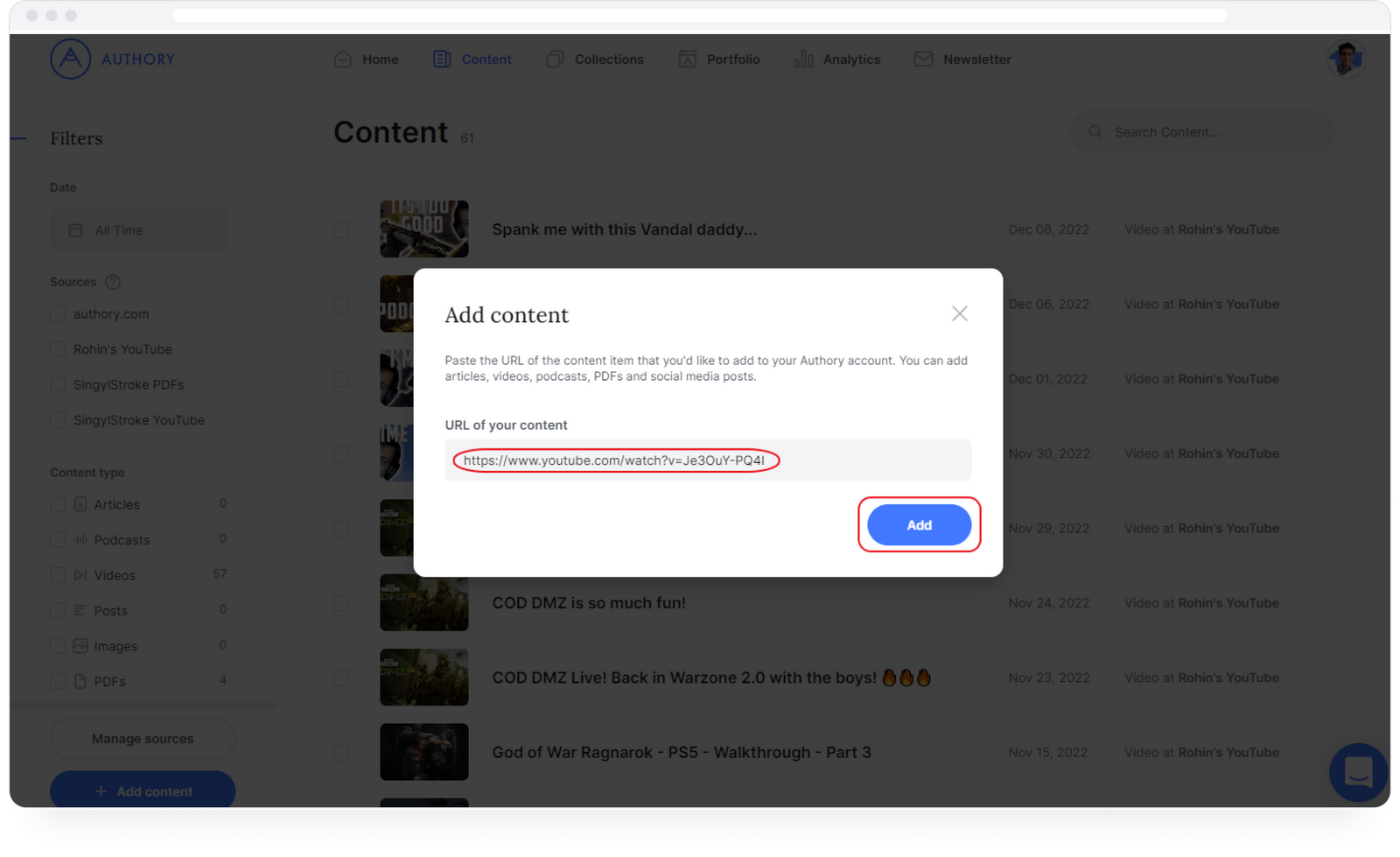This screenshot has width=1400, height=857.
Task: Check the Videos content type filter
Action: pyautogui.click(x=58, y=574)
